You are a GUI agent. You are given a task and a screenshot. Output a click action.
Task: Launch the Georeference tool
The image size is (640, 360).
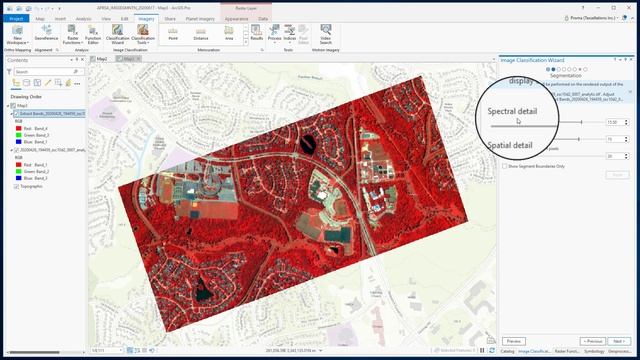[x=46, y=33]
